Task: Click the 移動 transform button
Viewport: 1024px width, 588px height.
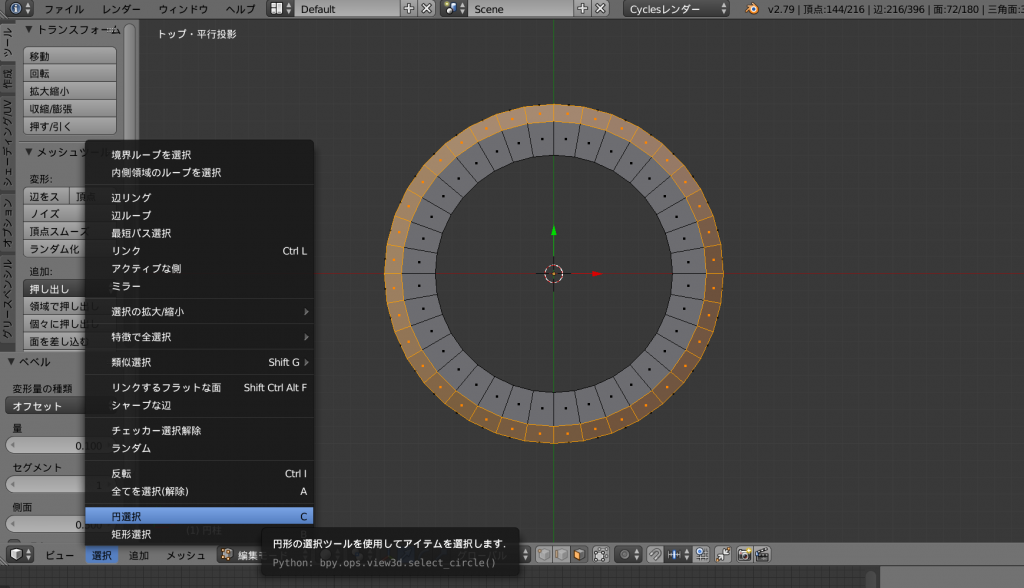Action: coord(69,56)
